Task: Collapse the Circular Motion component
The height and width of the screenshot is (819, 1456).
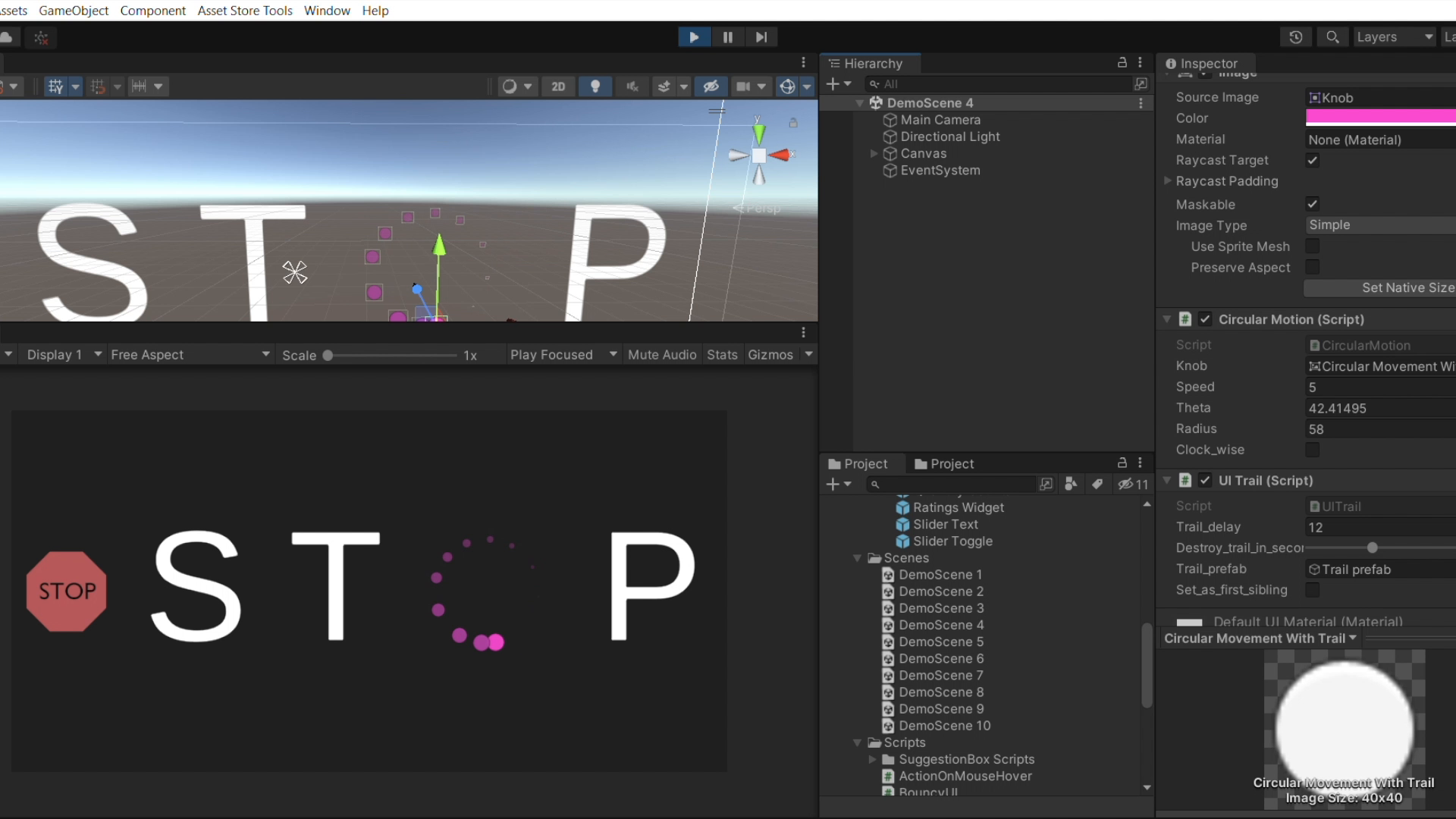Action: pos(1167,319)
